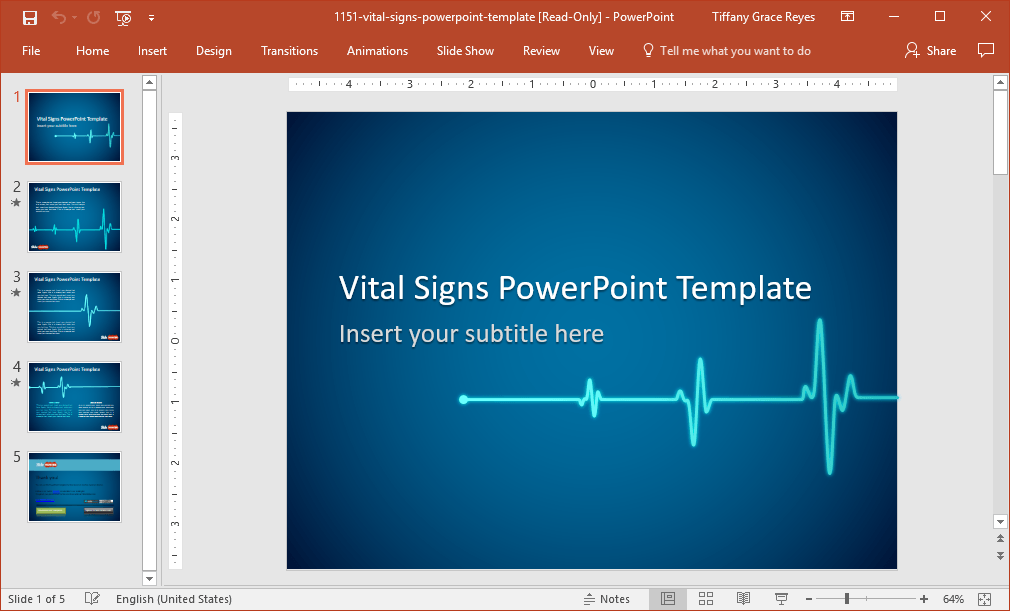This screenshot has height=611, width=1010.
Task: Open Customize Quick Access Toolbar dropdown
Action: pos(151,18)
